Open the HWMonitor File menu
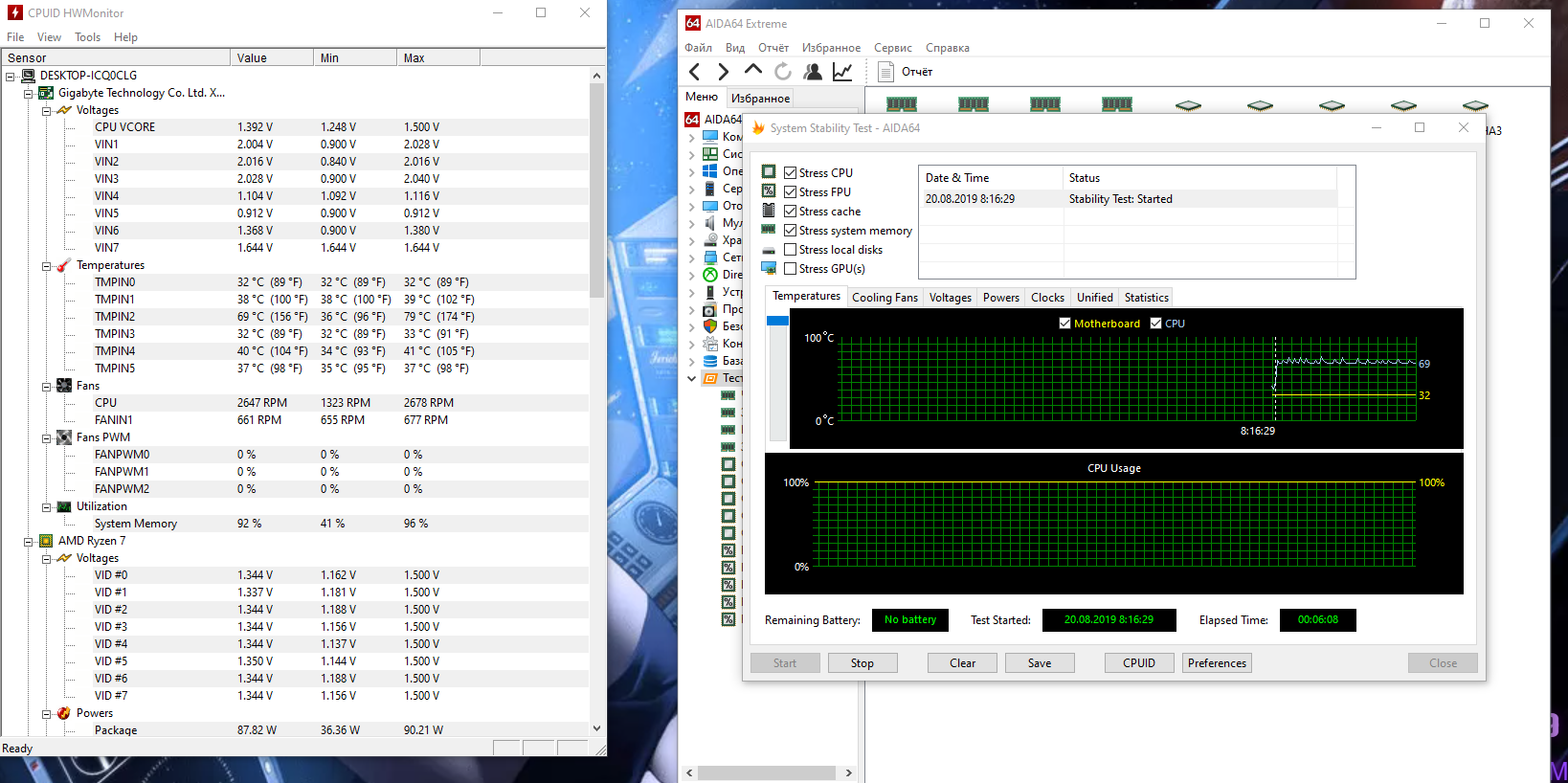The height and width of the screenshot is (783, 1568). coord(15,37)
